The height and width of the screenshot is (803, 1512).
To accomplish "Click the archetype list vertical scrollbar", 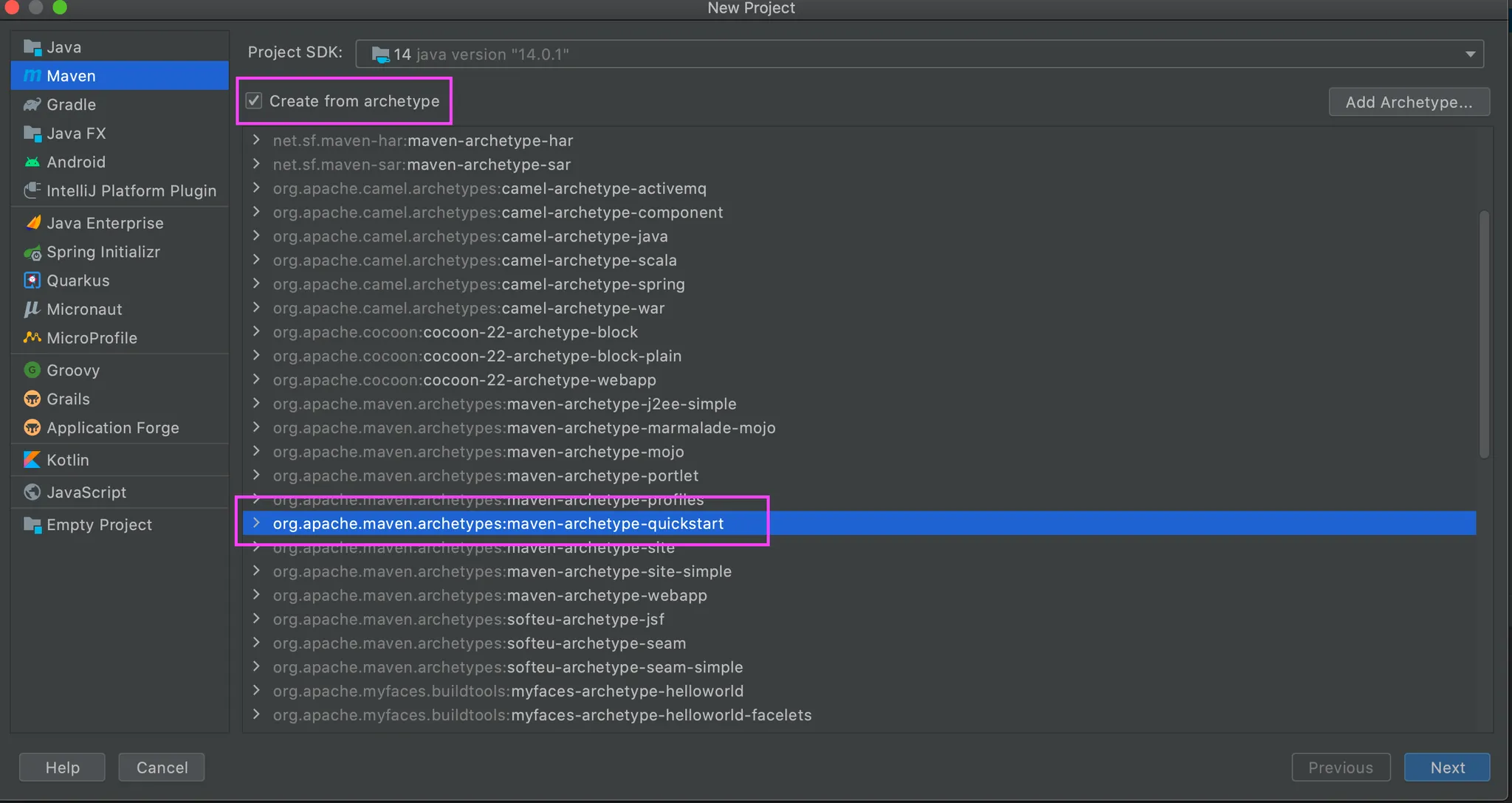I will (x=1484, y=334).
